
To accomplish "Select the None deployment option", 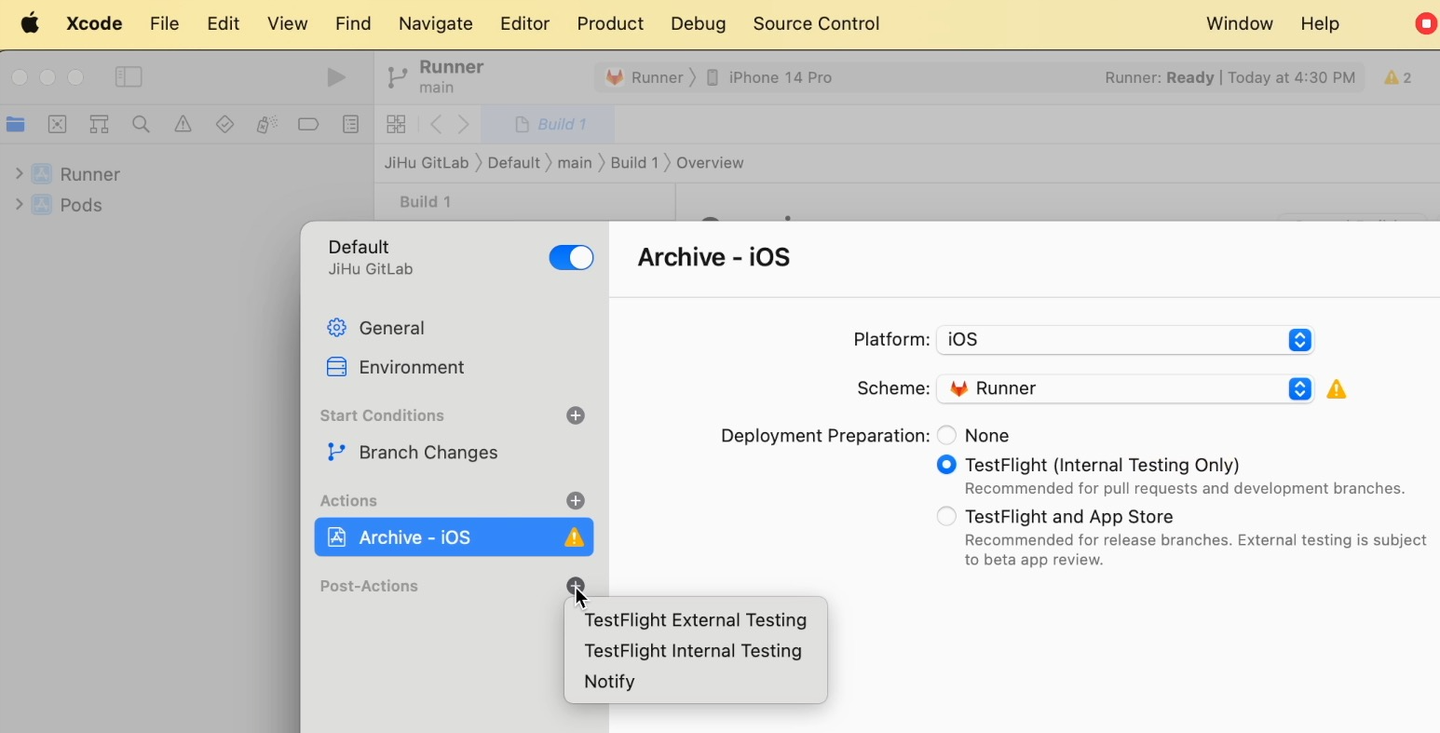I will tap(946, 435).
